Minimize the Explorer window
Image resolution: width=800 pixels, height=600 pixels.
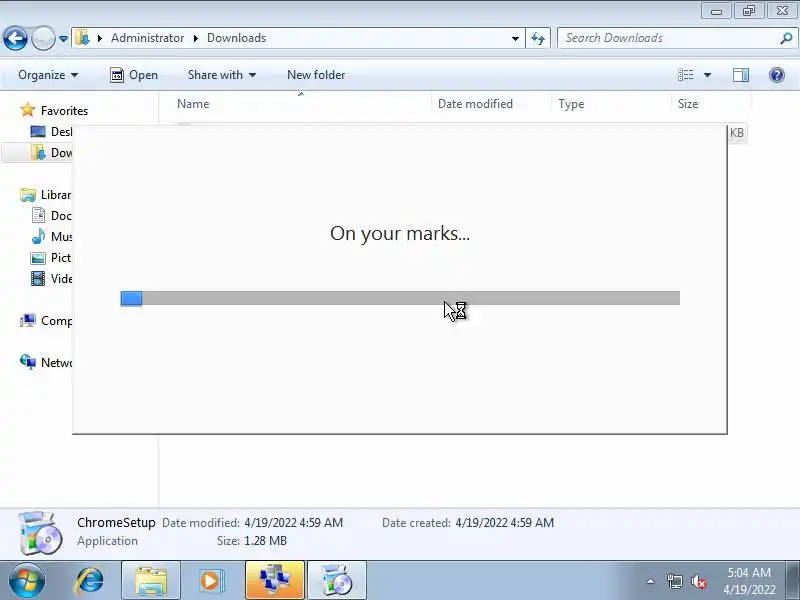[x=716, y=11]
